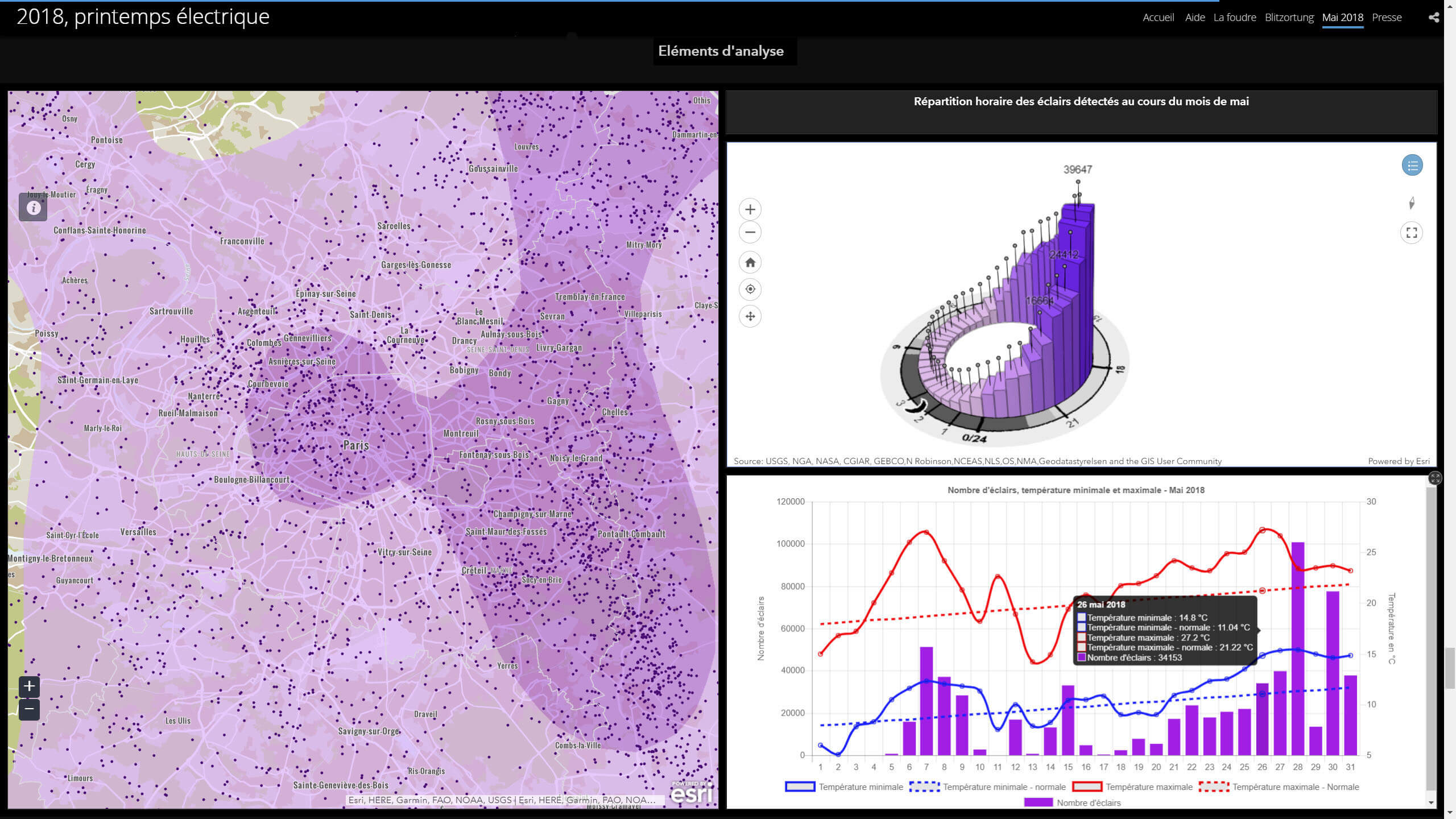Click the bar for day 7 in chart

926,701
